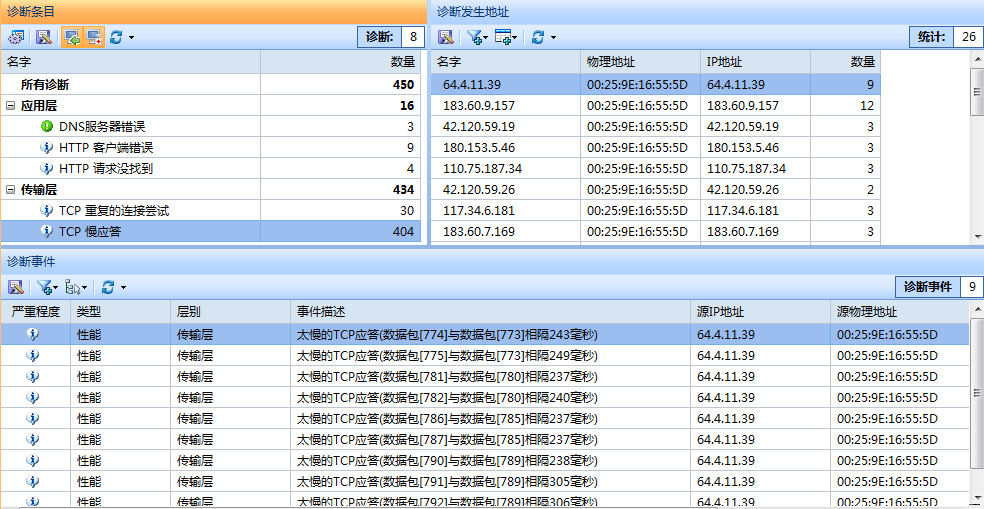984x509 pixels.
Task: Activate the 诊断发生地址 panel title
Action: pos(473,12)
